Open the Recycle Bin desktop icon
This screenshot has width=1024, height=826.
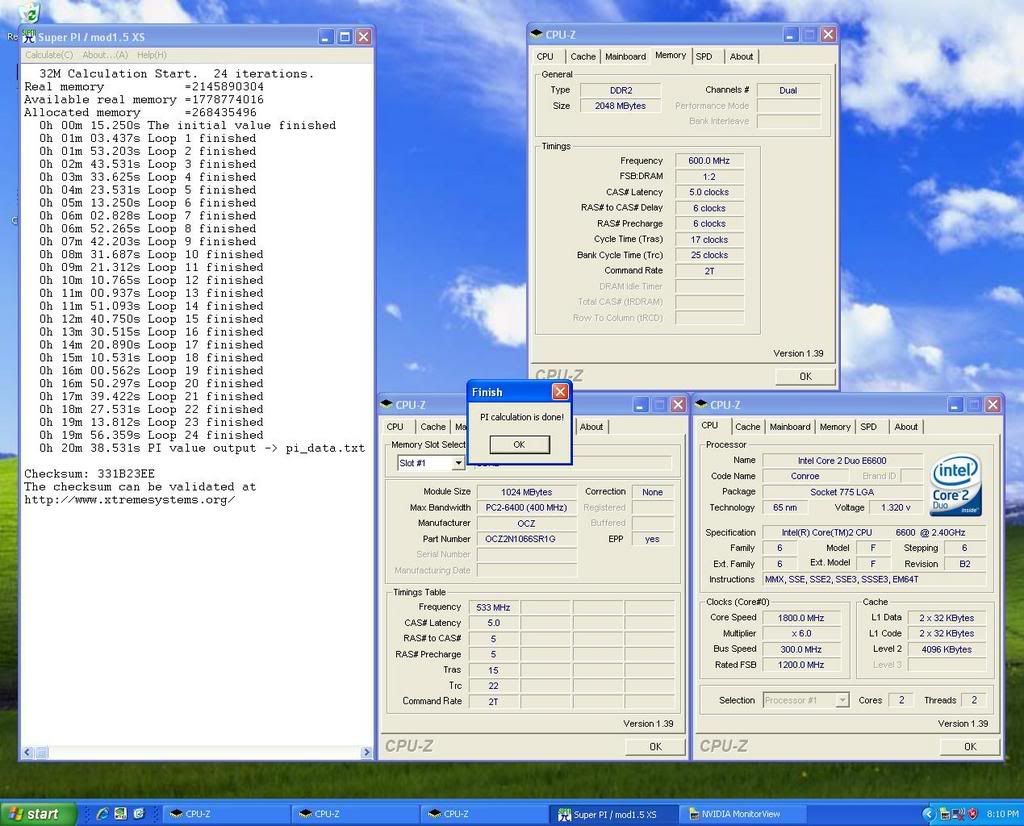pos(29,12)
